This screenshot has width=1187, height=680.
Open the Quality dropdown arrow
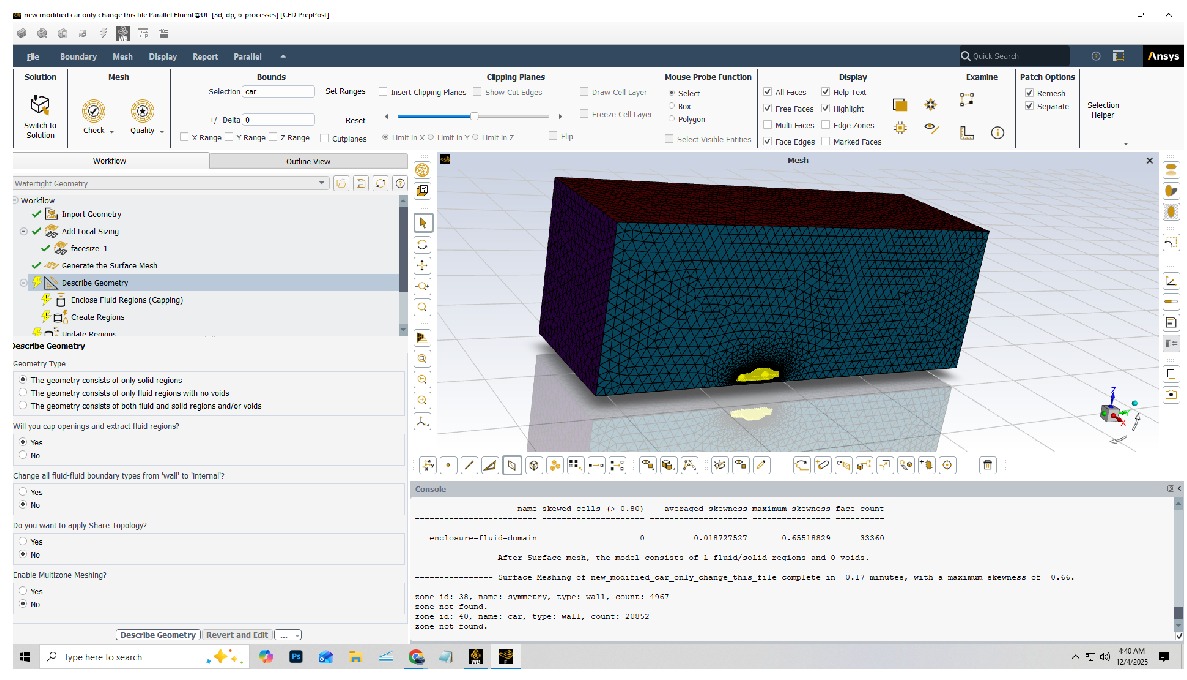(x=162, y=132)
